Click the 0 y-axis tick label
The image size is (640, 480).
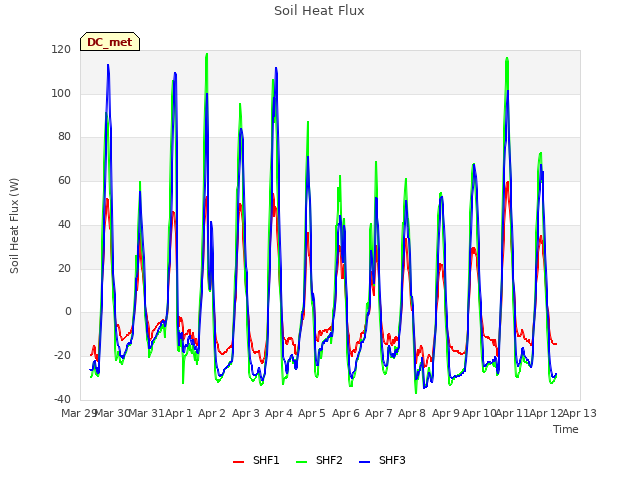click(x=68, y=312)
